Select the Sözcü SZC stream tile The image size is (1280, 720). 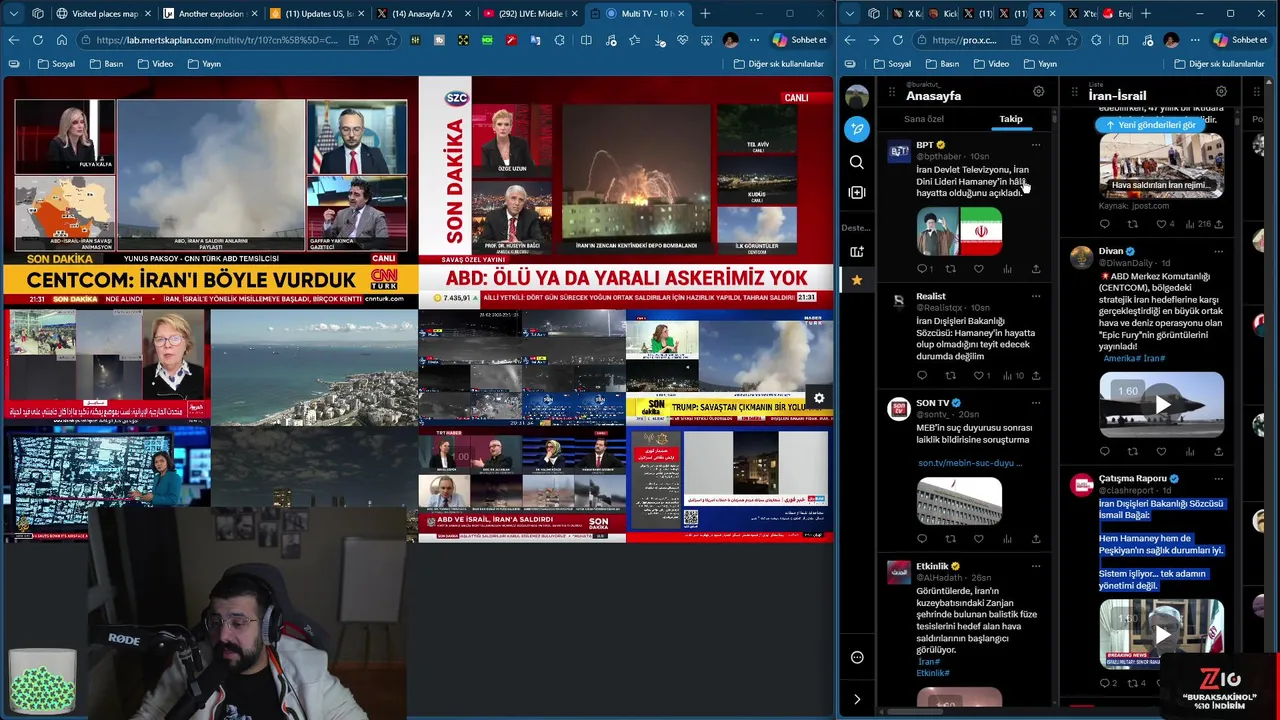pos(626,194)
